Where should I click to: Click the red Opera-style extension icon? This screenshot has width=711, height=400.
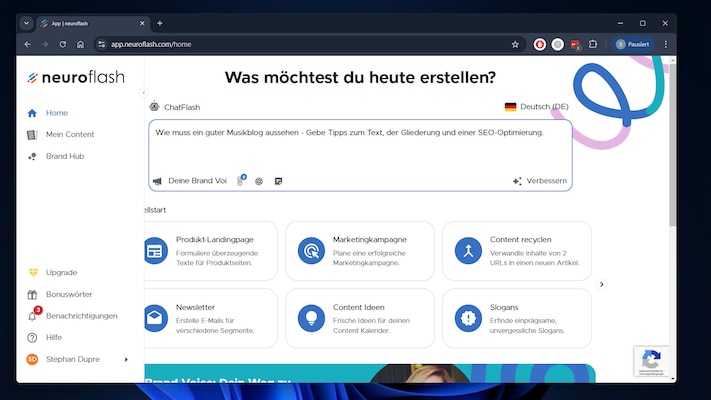click(540, 44)
